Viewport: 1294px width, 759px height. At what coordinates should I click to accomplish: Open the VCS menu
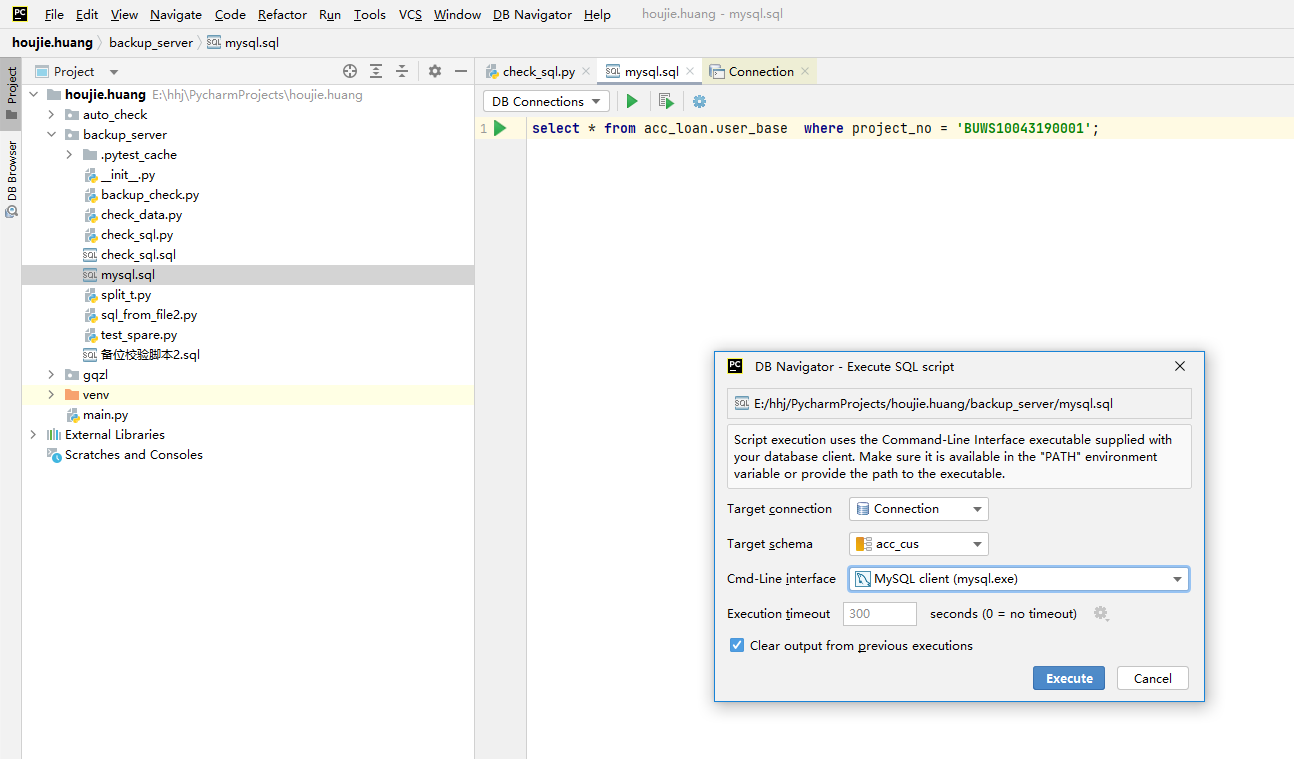pos(410,15)
